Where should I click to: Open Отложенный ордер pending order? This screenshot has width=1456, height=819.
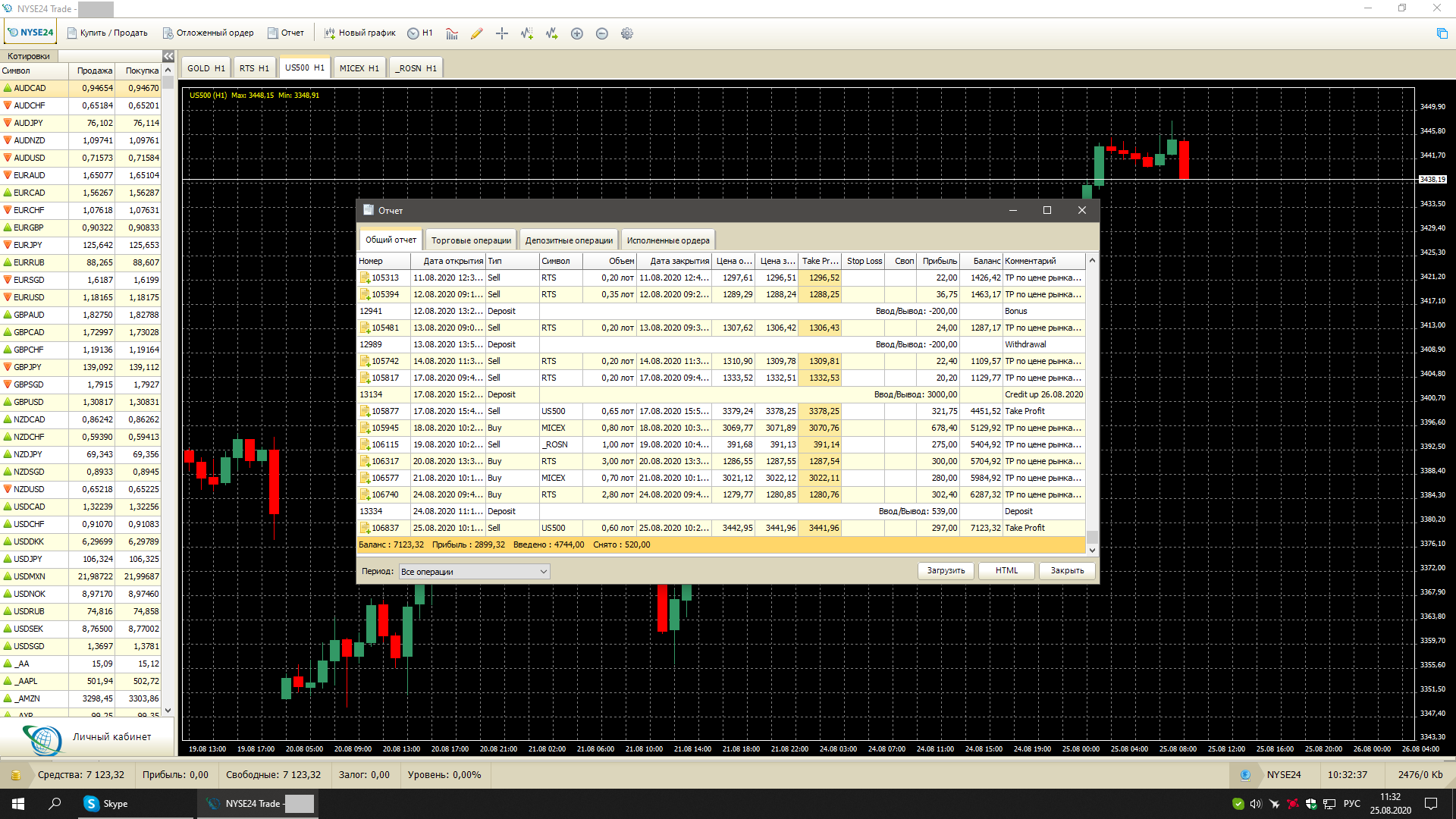tap(208, 33)
